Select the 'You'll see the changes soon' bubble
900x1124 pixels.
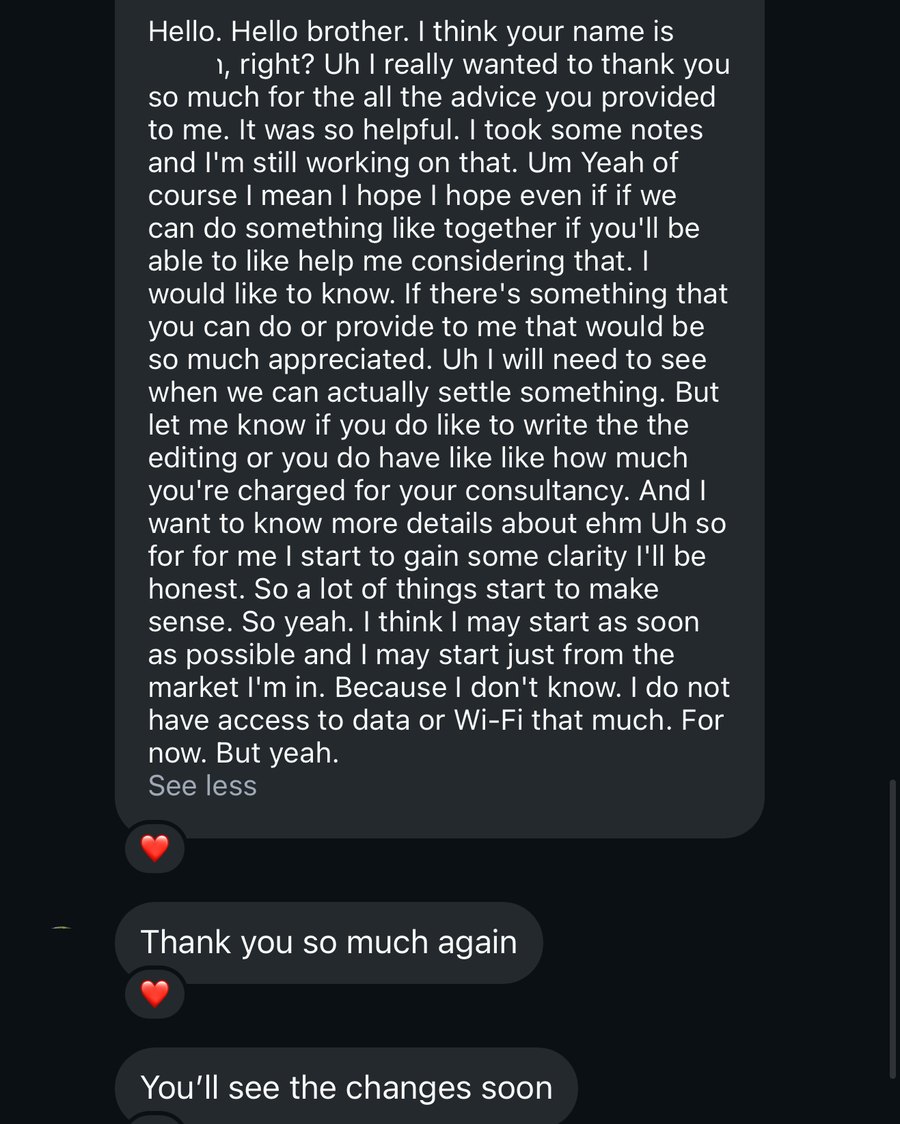347,1086
